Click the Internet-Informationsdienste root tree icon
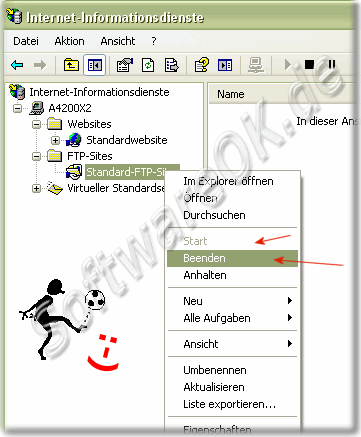361x437 pixels. (17, 92)
